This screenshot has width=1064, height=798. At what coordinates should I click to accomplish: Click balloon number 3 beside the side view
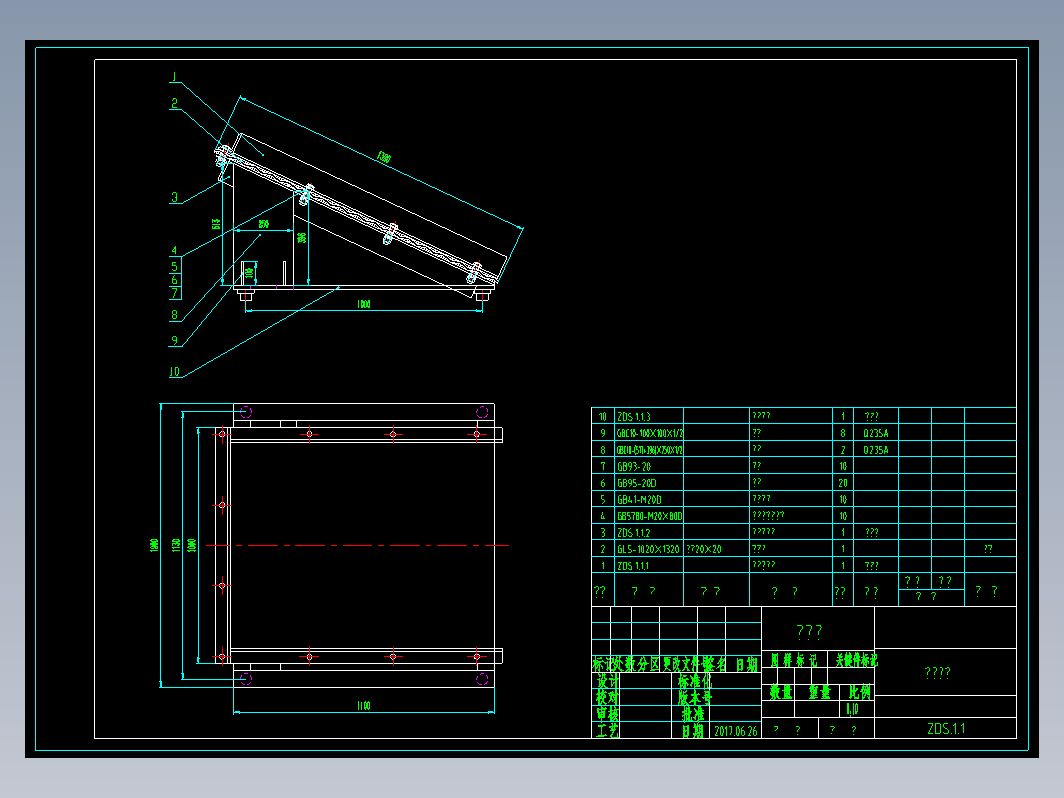coord(174,197)
